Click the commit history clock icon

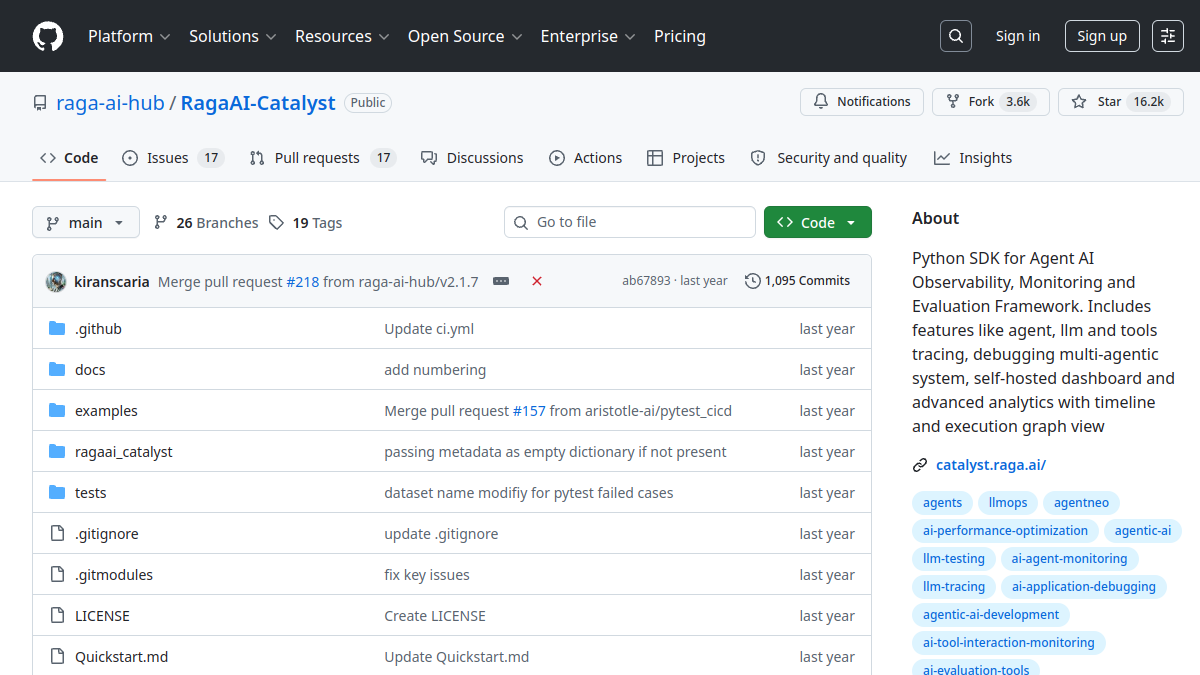point(753,281)
